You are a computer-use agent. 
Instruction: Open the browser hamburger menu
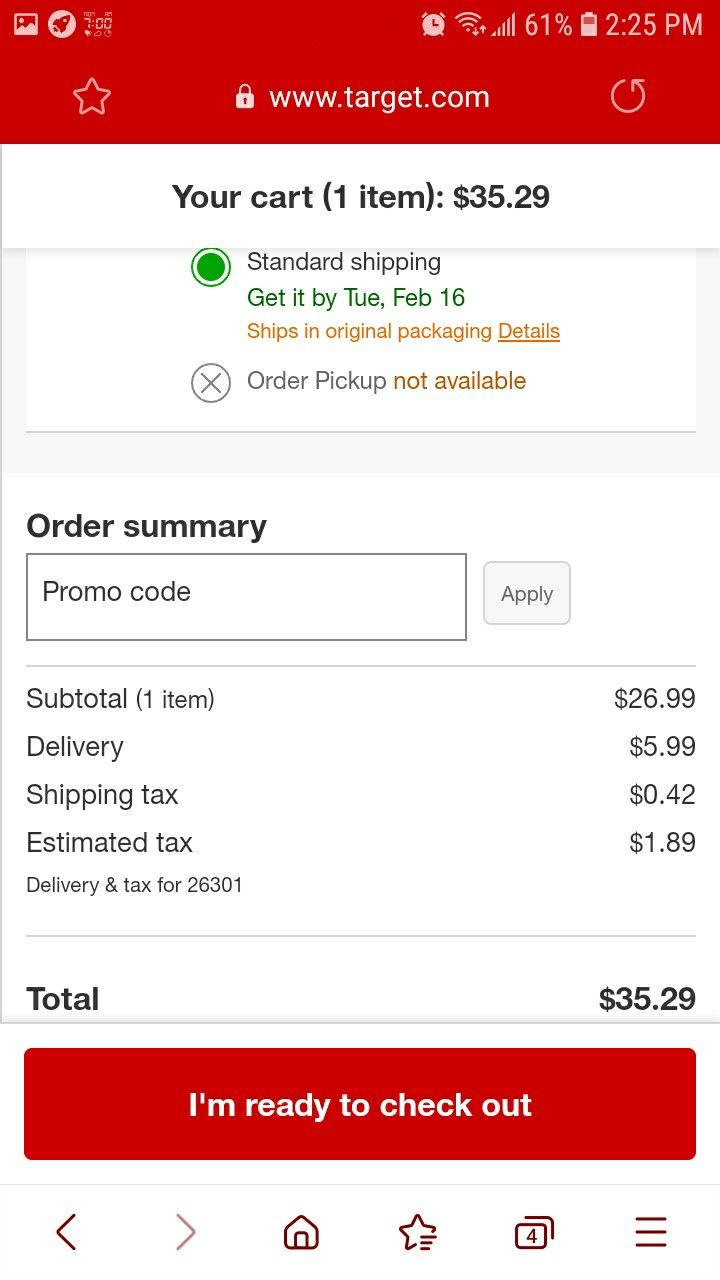[x=651, y=1233]
